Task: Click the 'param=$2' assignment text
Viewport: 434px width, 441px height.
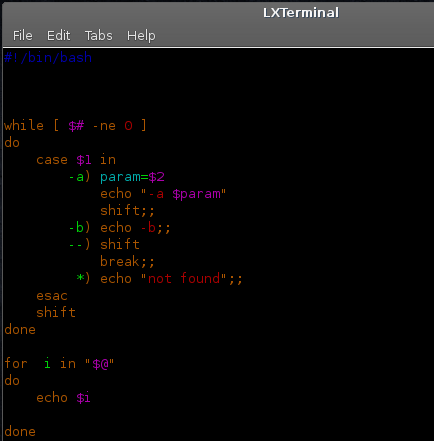Action: (132, 177)
